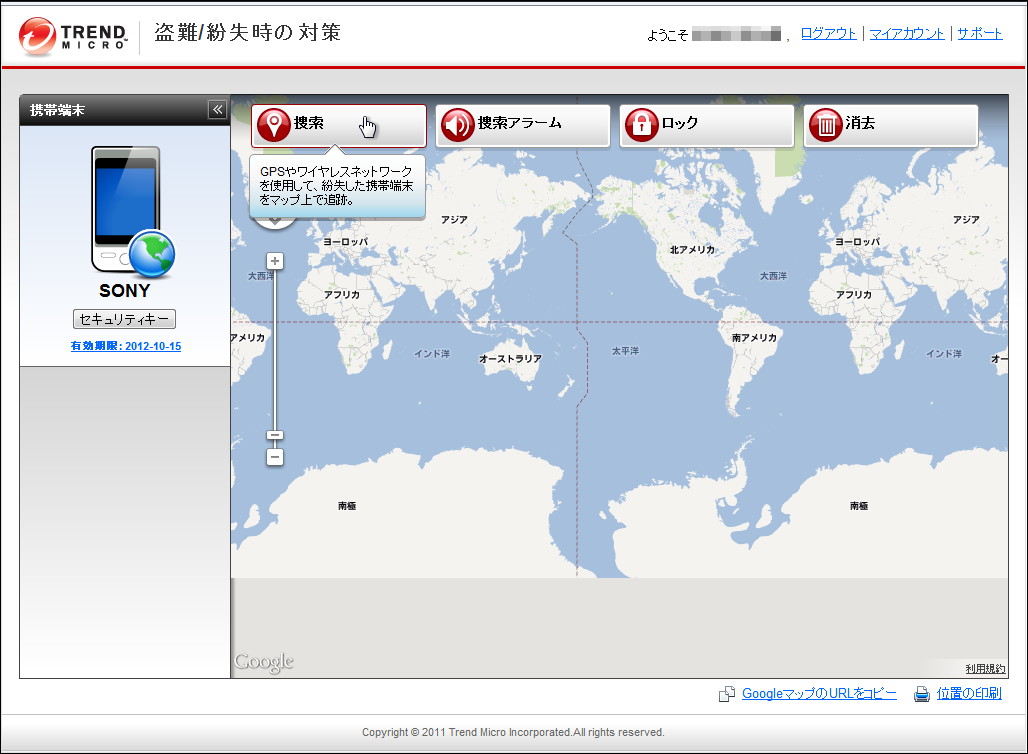Click the copy URL pages icon

[726, 694]
